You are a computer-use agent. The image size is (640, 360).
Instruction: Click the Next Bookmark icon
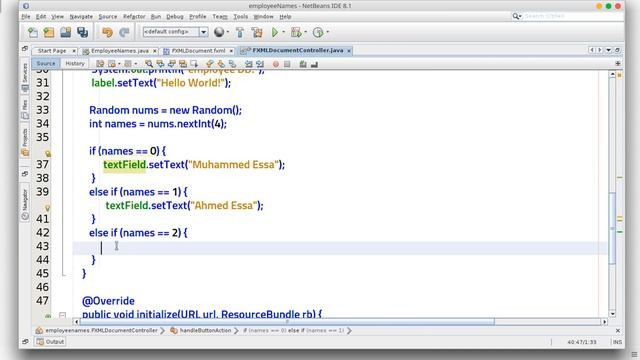[x=221, y=64]
